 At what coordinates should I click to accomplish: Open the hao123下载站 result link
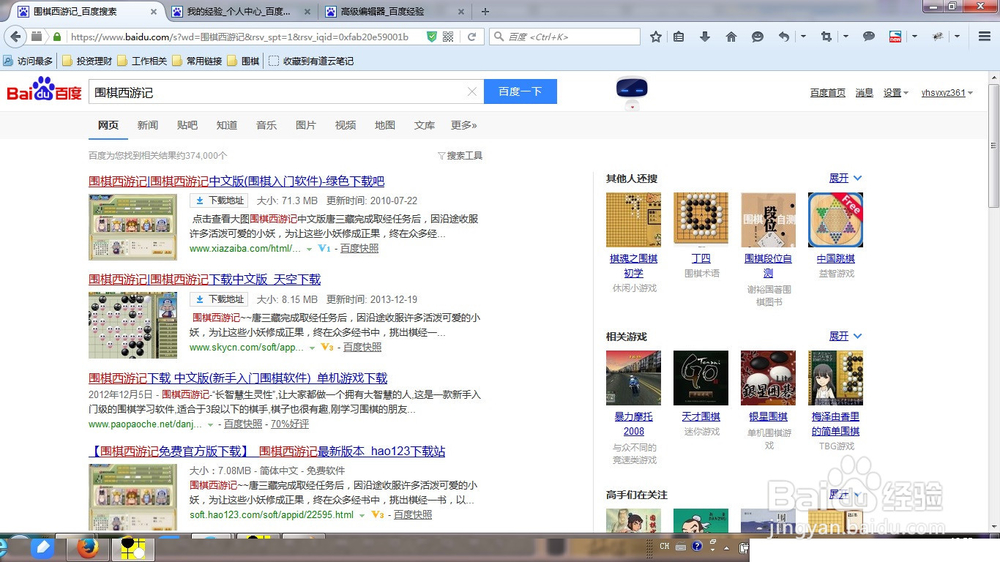(267, 451)
